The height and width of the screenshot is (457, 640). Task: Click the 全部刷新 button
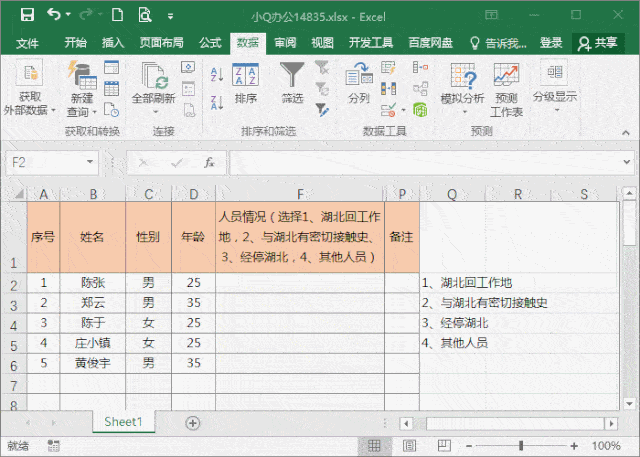pos(153,89)
